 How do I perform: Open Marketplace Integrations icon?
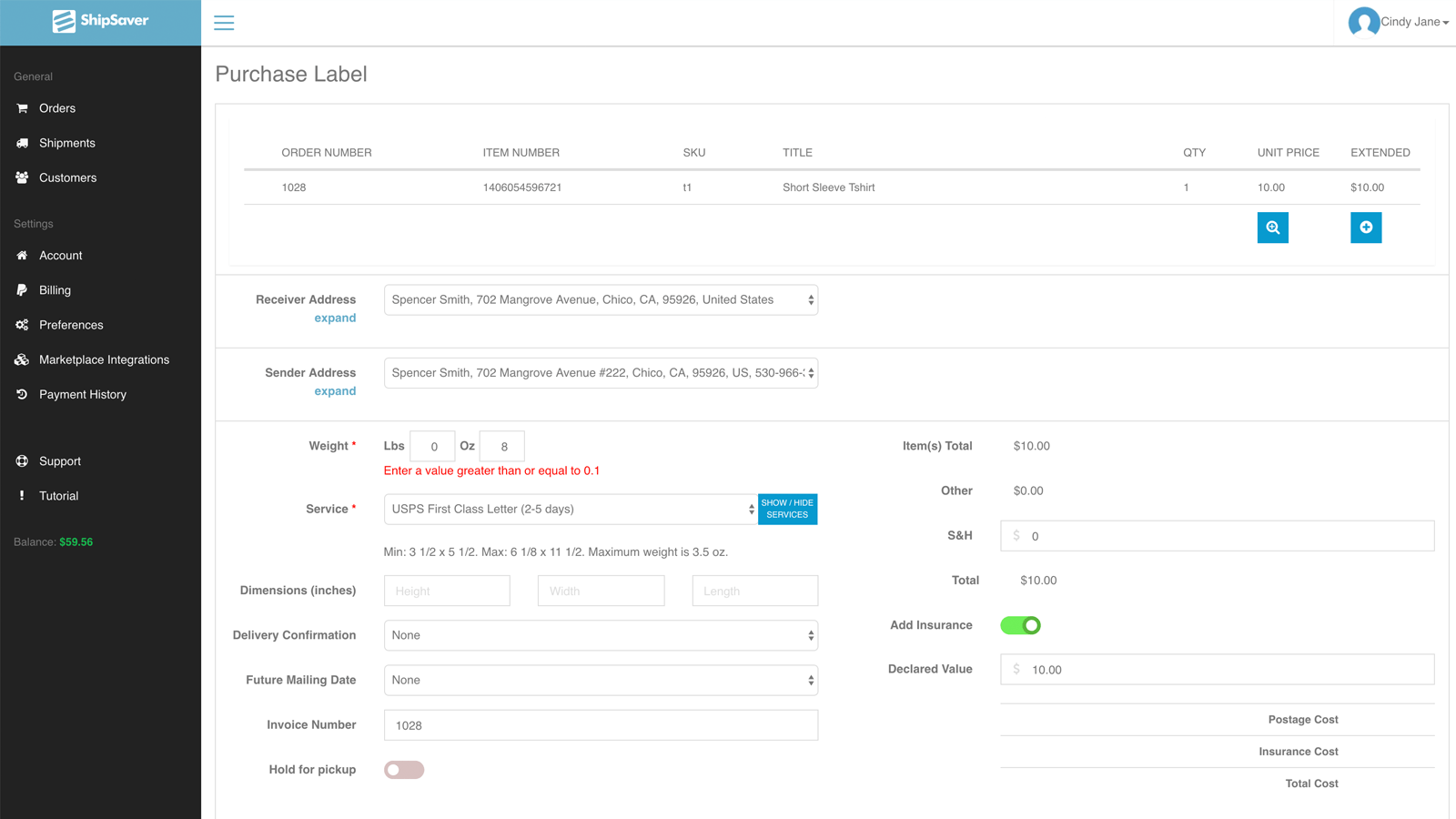pos(22,359)
